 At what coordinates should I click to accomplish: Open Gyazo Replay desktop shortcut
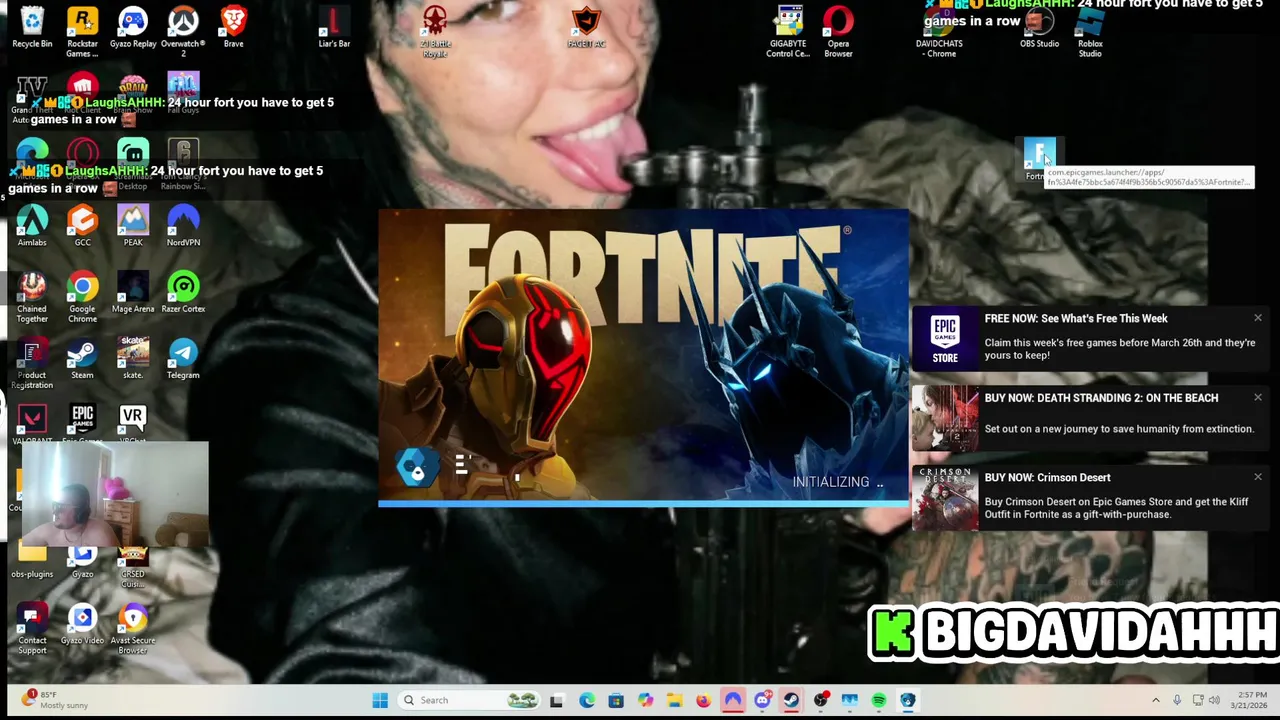[133, 27]
